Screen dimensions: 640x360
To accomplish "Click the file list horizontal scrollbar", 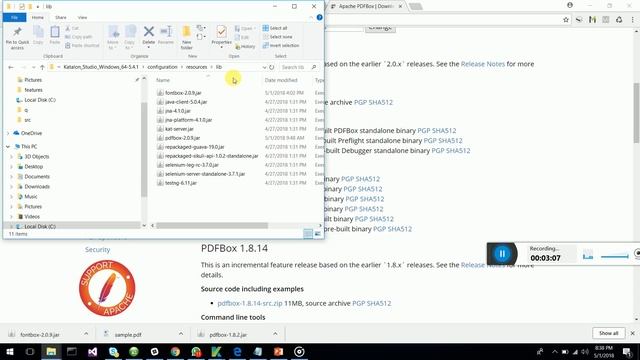I will coord(212,225).
